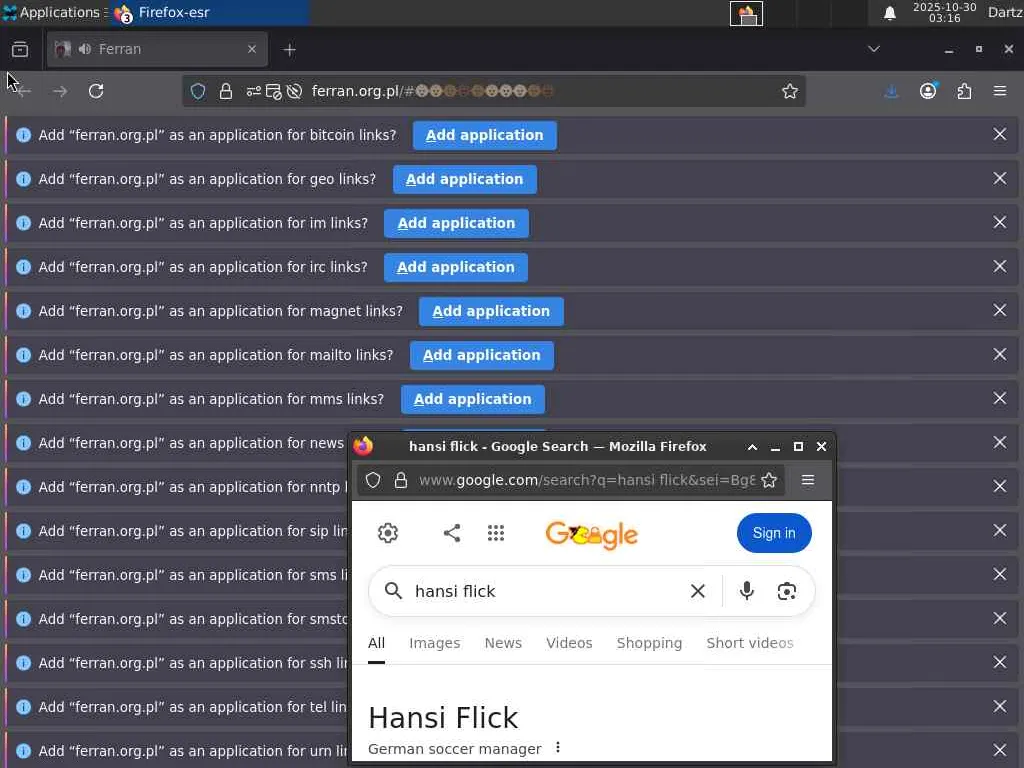This screenshot has height=768, width=1024.
Task: Add application for geo links
Action: pos(464,179)
